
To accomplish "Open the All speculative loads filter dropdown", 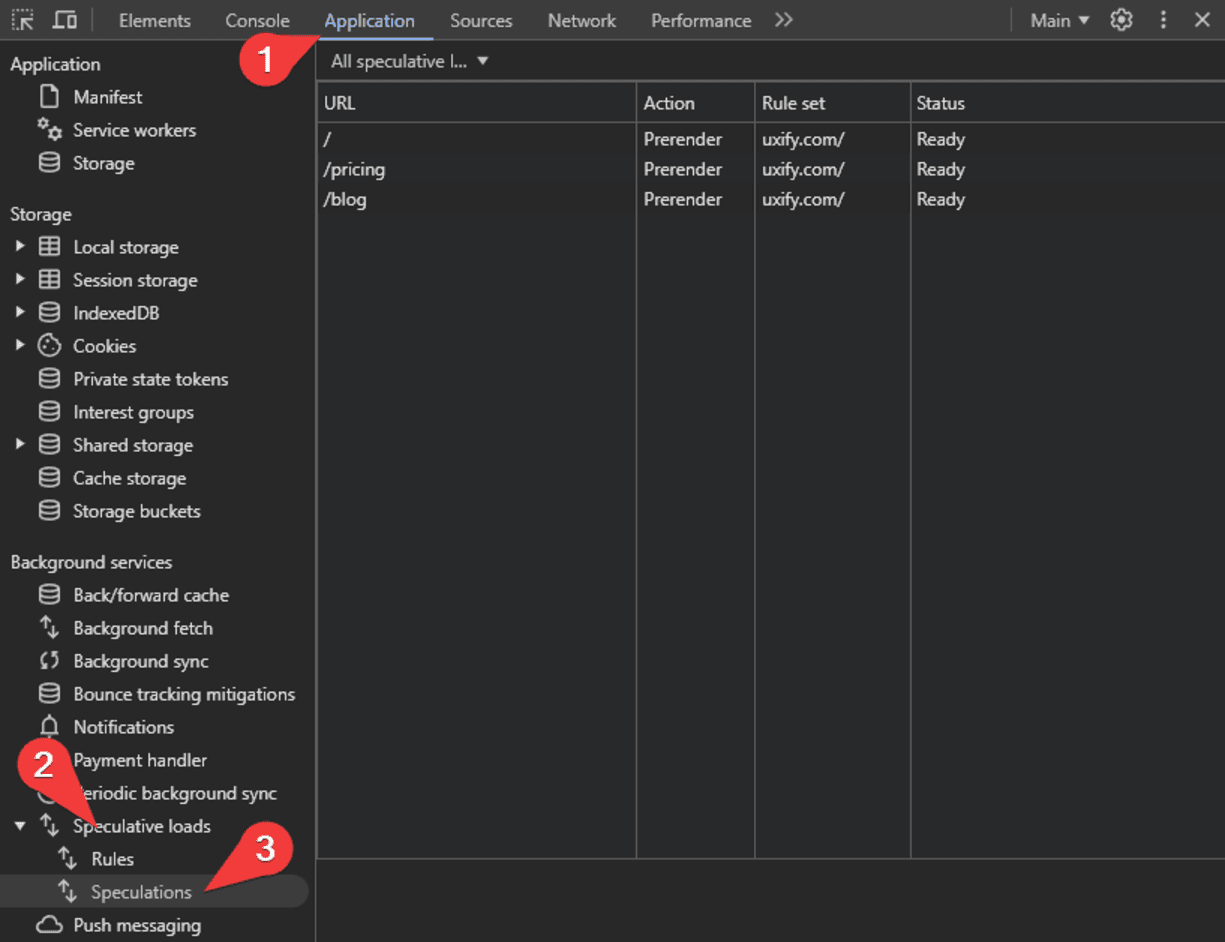I will point(404,60).
